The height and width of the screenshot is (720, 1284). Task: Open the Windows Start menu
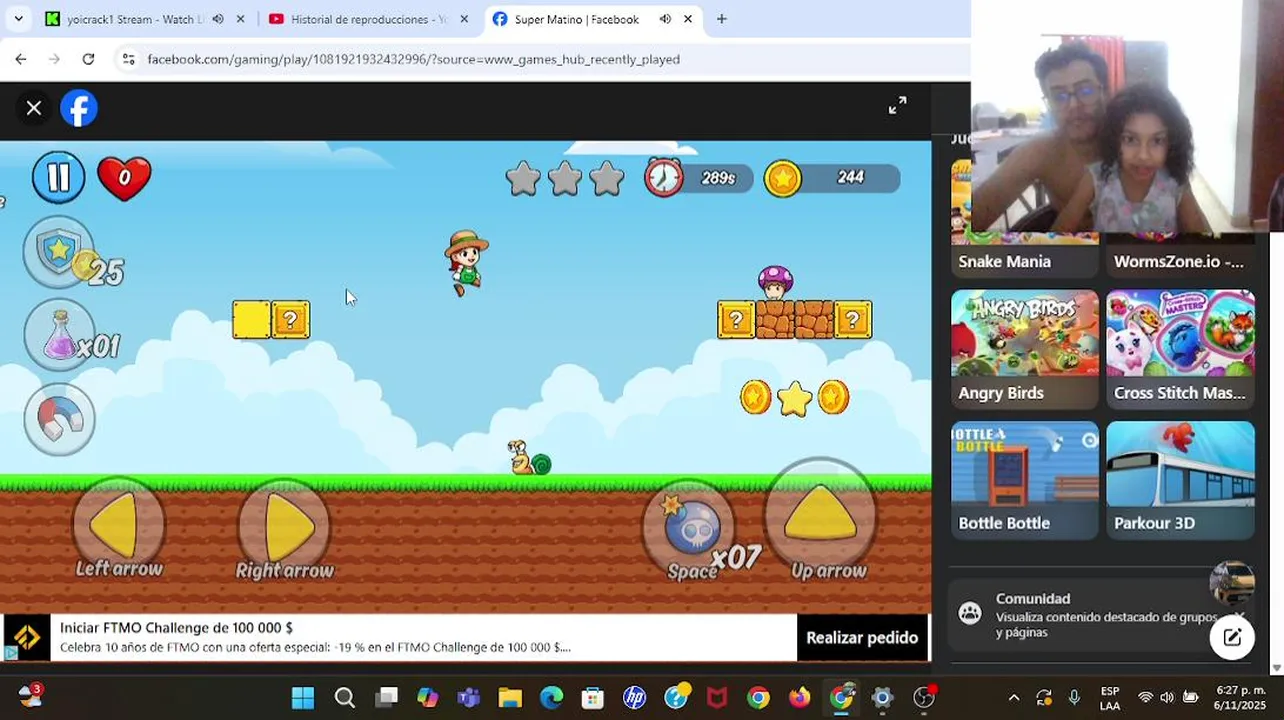pyautogui.click(x=303, y=697)
